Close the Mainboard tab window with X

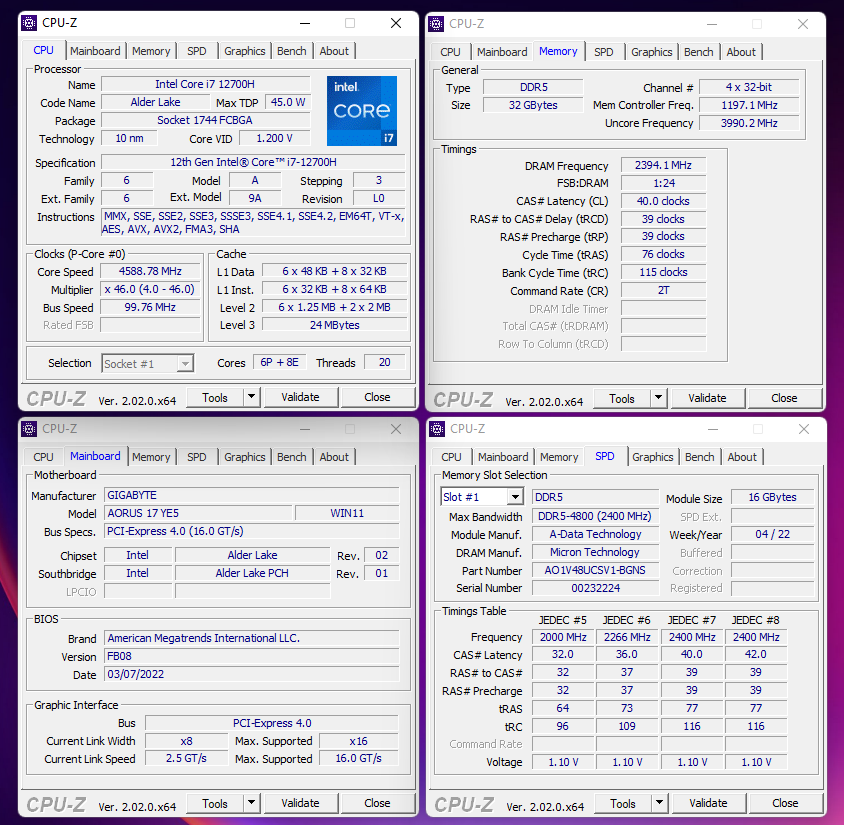click(396, 429)
